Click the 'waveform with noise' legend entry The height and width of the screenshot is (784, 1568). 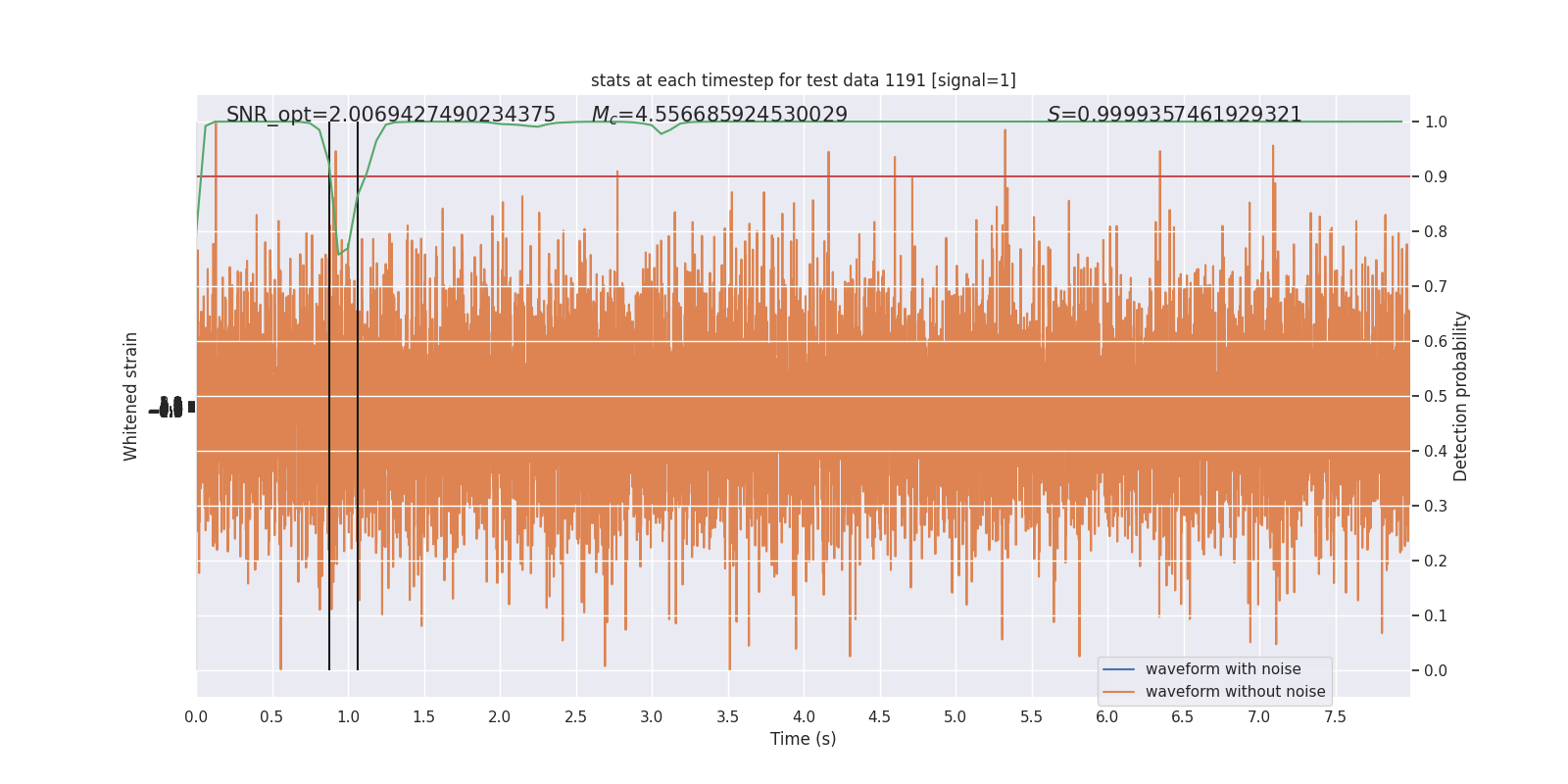1223,669
